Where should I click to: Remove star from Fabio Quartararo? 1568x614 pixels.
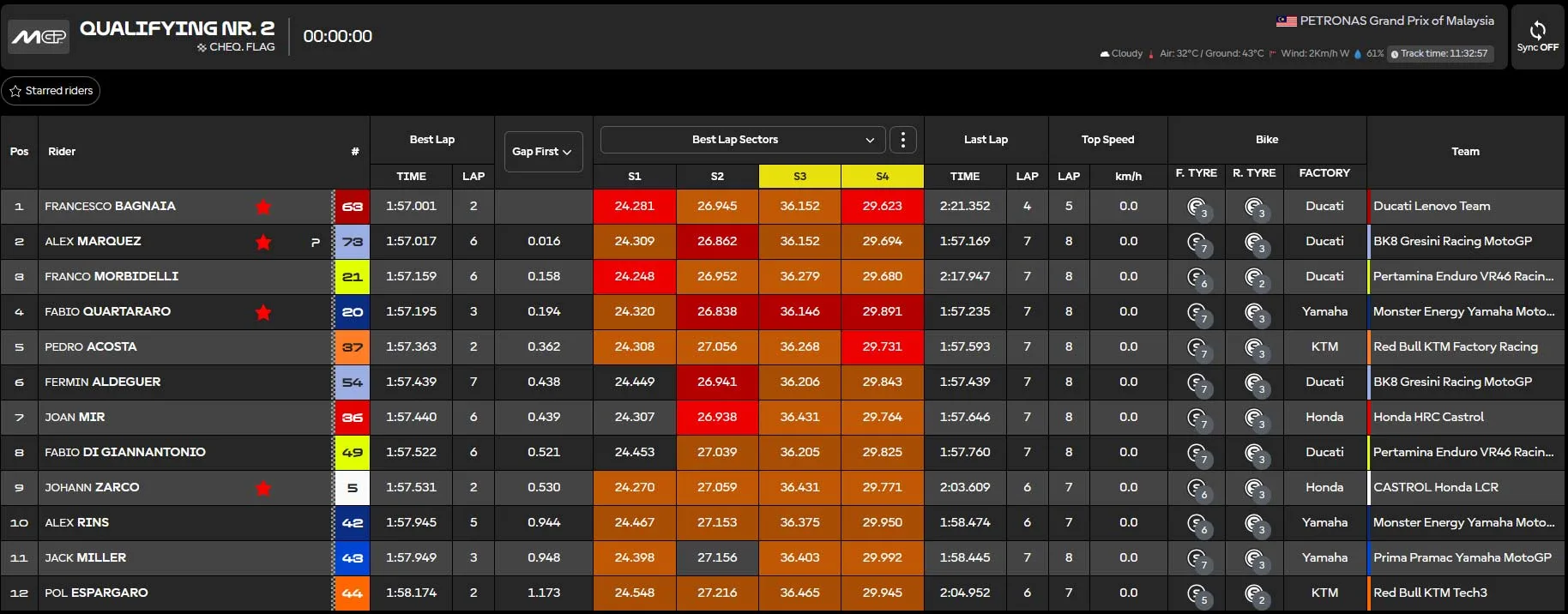point(263,312)
